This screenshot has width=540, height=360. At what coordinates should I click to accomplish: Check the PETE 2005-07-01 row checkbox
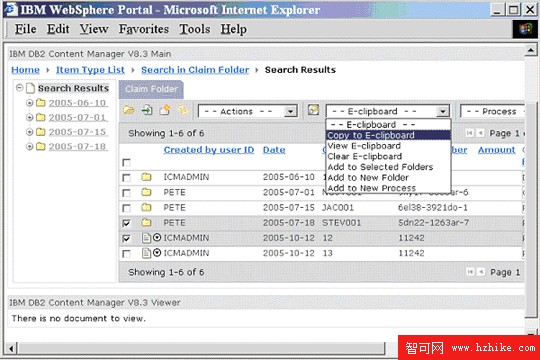point(127,193)
